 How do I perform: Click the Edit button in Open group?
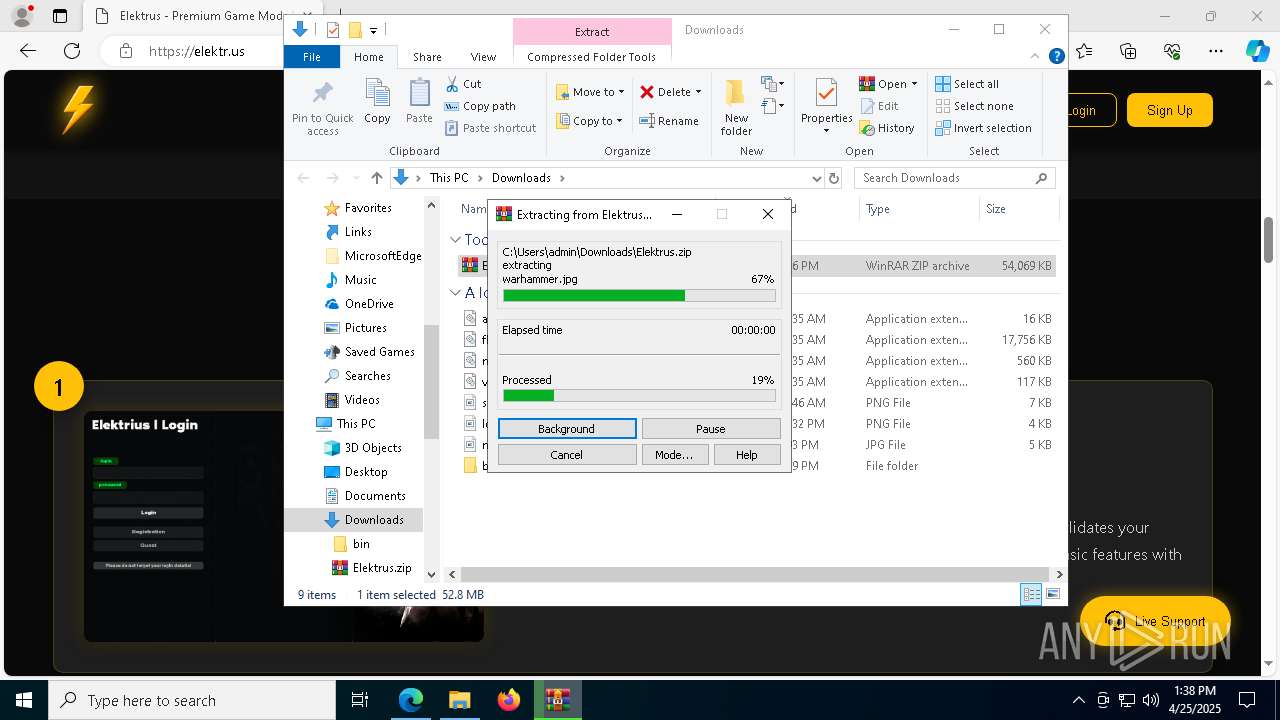878,106
